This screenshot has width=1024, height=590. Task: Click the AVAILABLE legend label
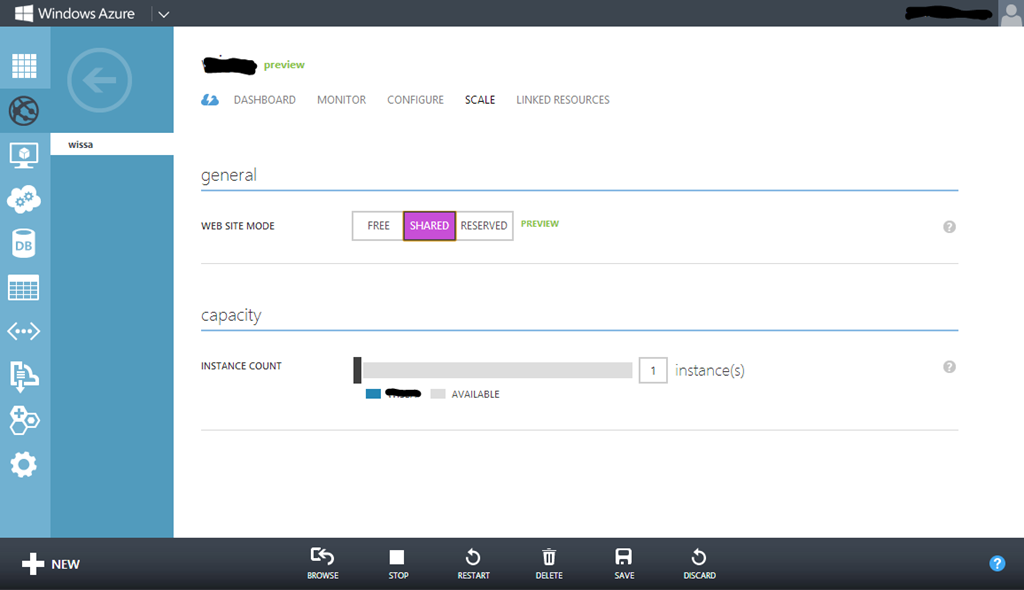tap(475, 394)
